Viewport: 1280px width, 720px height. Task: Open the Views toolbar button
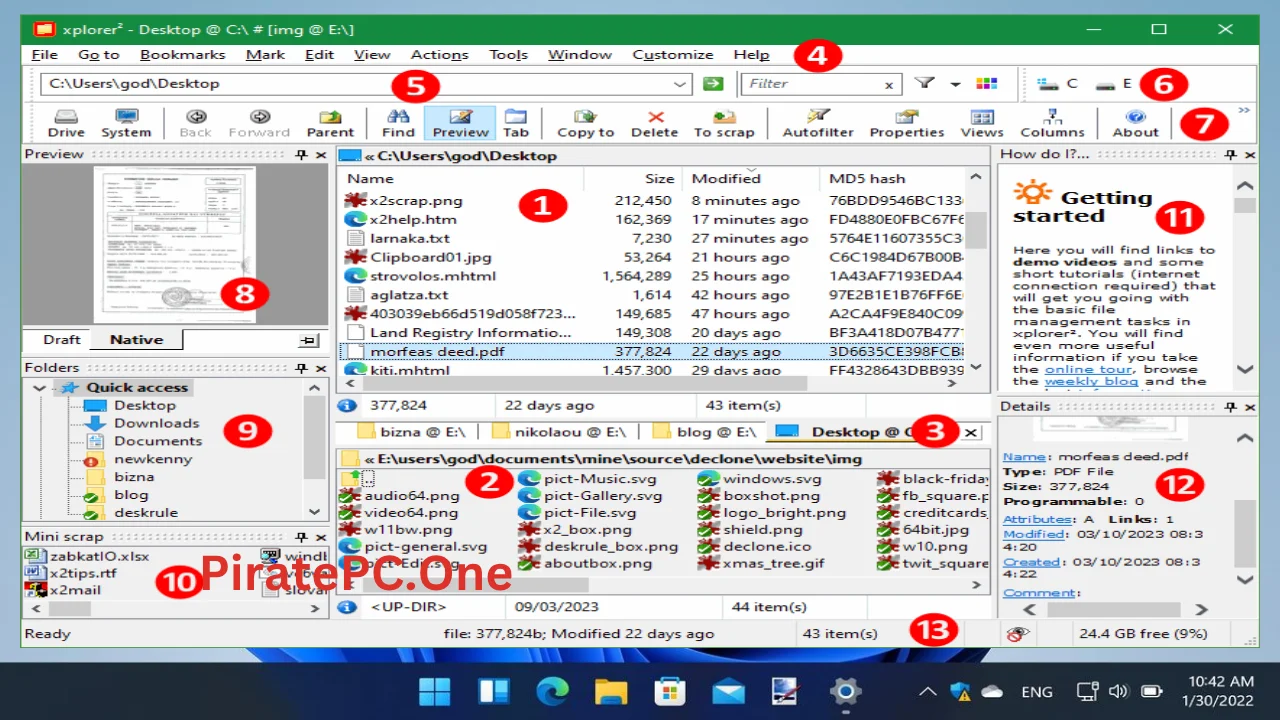(982, 123)
